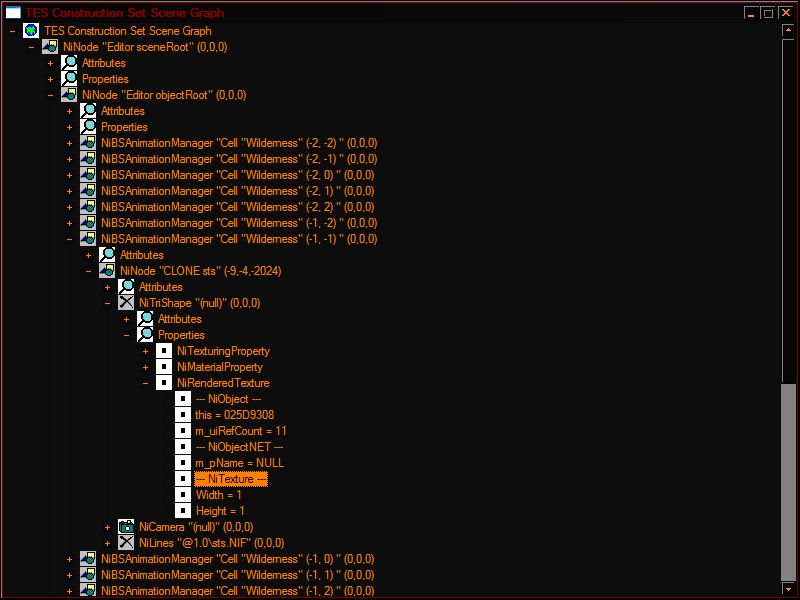Maximize the Scene Graph window

pos(767,13)
